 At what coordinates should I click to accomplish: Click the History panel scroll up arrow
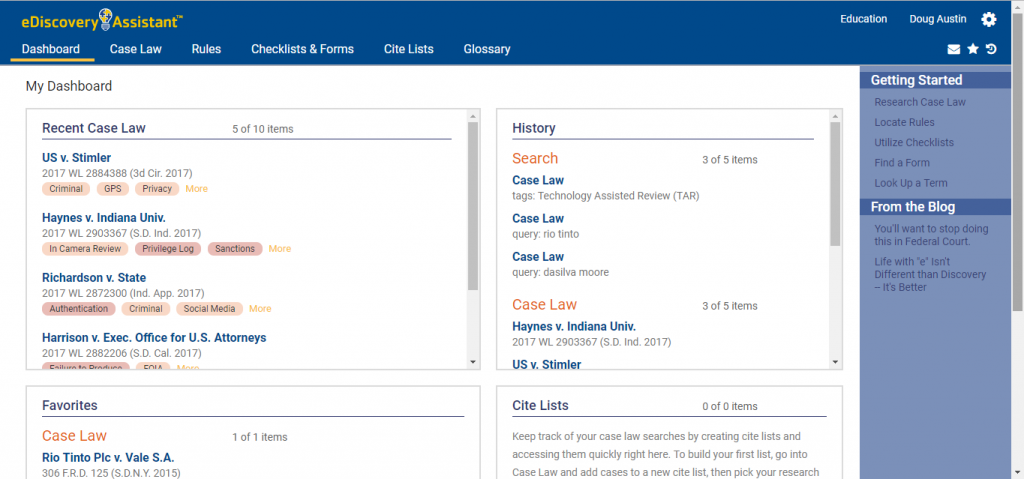(835, 116)
